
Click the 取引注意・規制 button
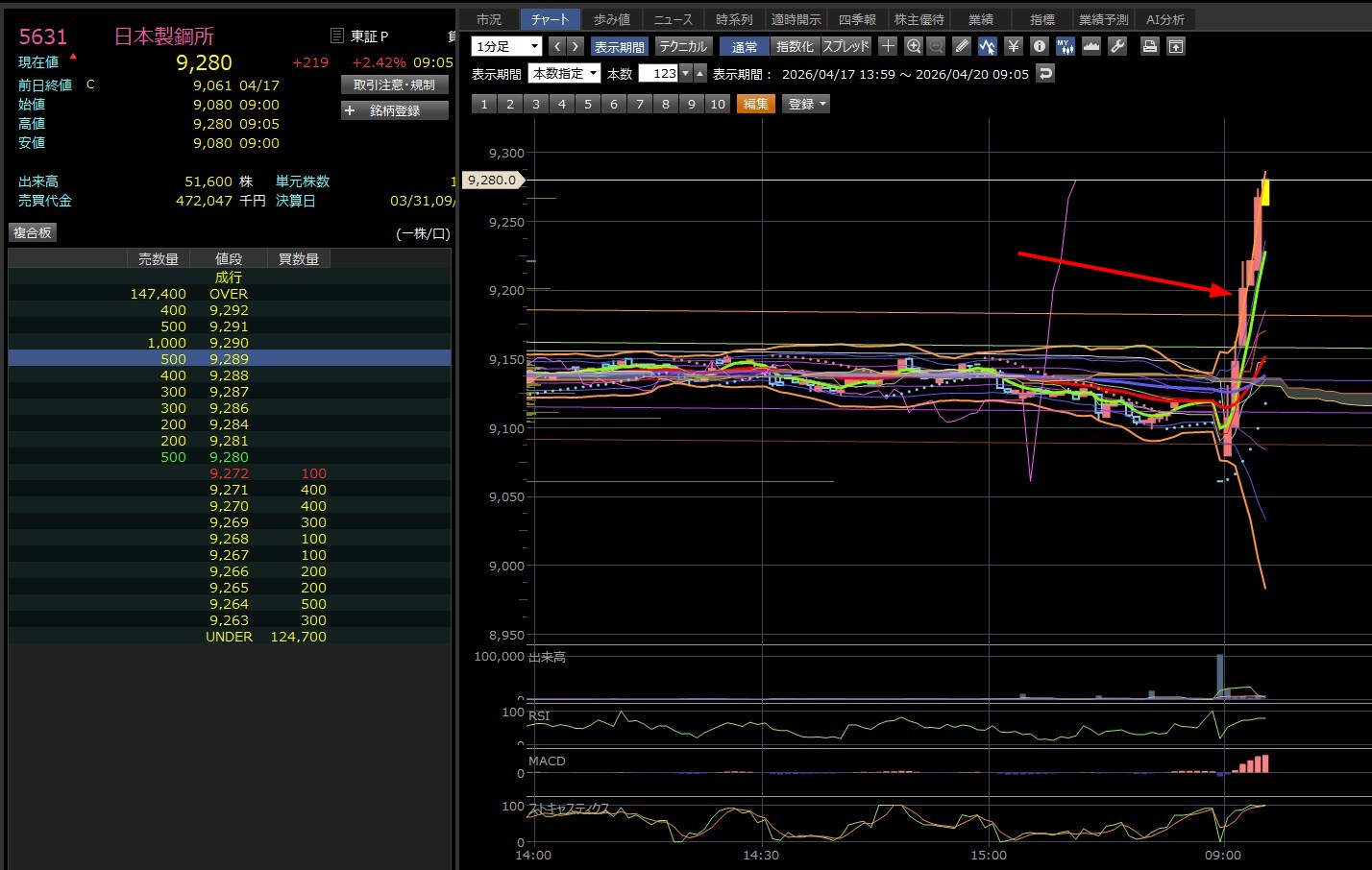point(395,85)
